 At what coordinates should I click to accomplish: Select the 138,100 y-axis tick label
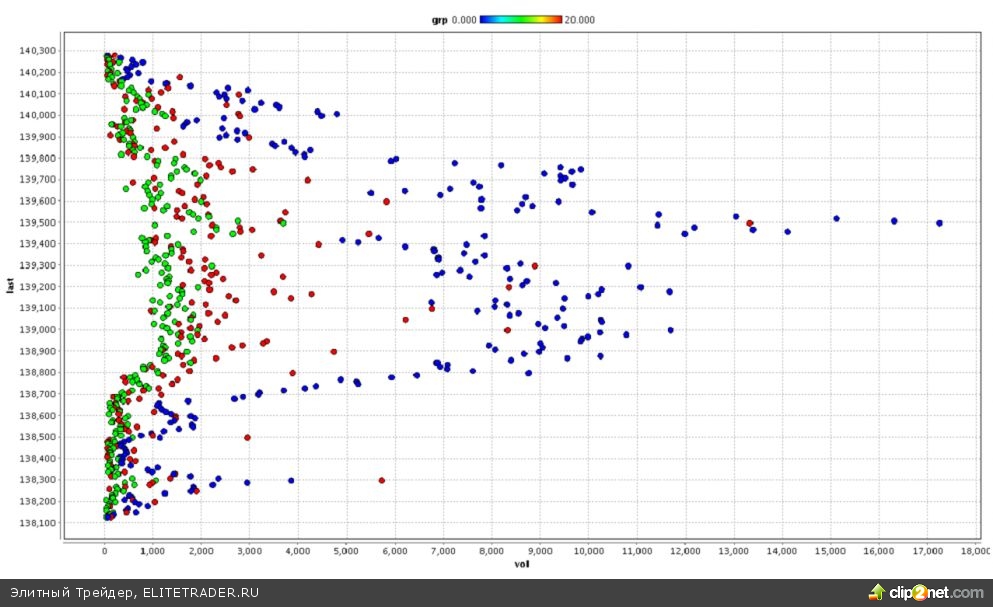point(38,523)
